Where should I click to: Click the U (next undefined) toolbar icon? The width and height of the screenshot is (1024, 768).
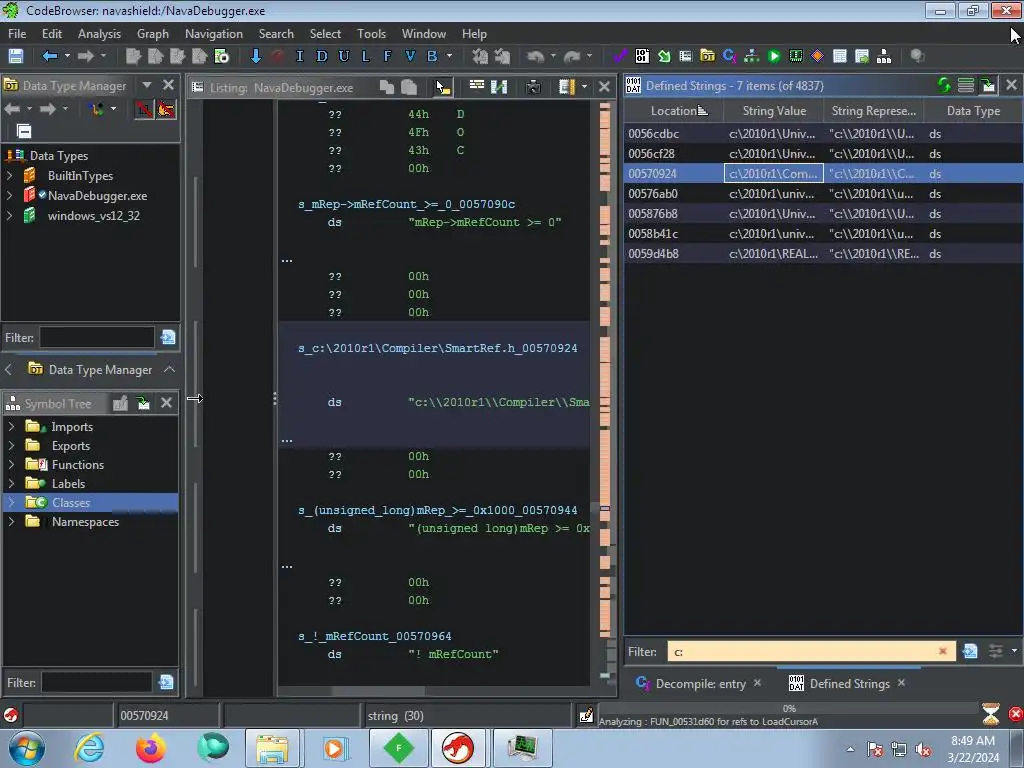[344, 56]
